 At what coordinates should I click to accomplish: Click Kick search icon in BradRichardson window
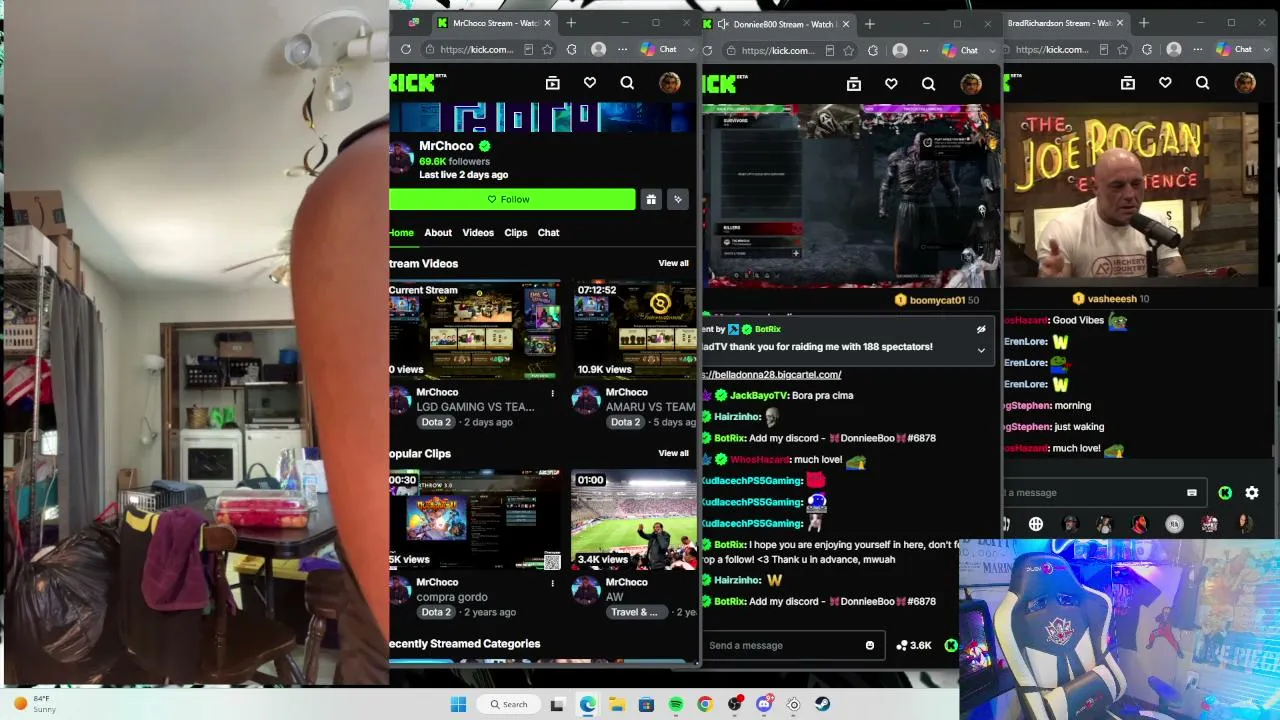pos(1202,83)
